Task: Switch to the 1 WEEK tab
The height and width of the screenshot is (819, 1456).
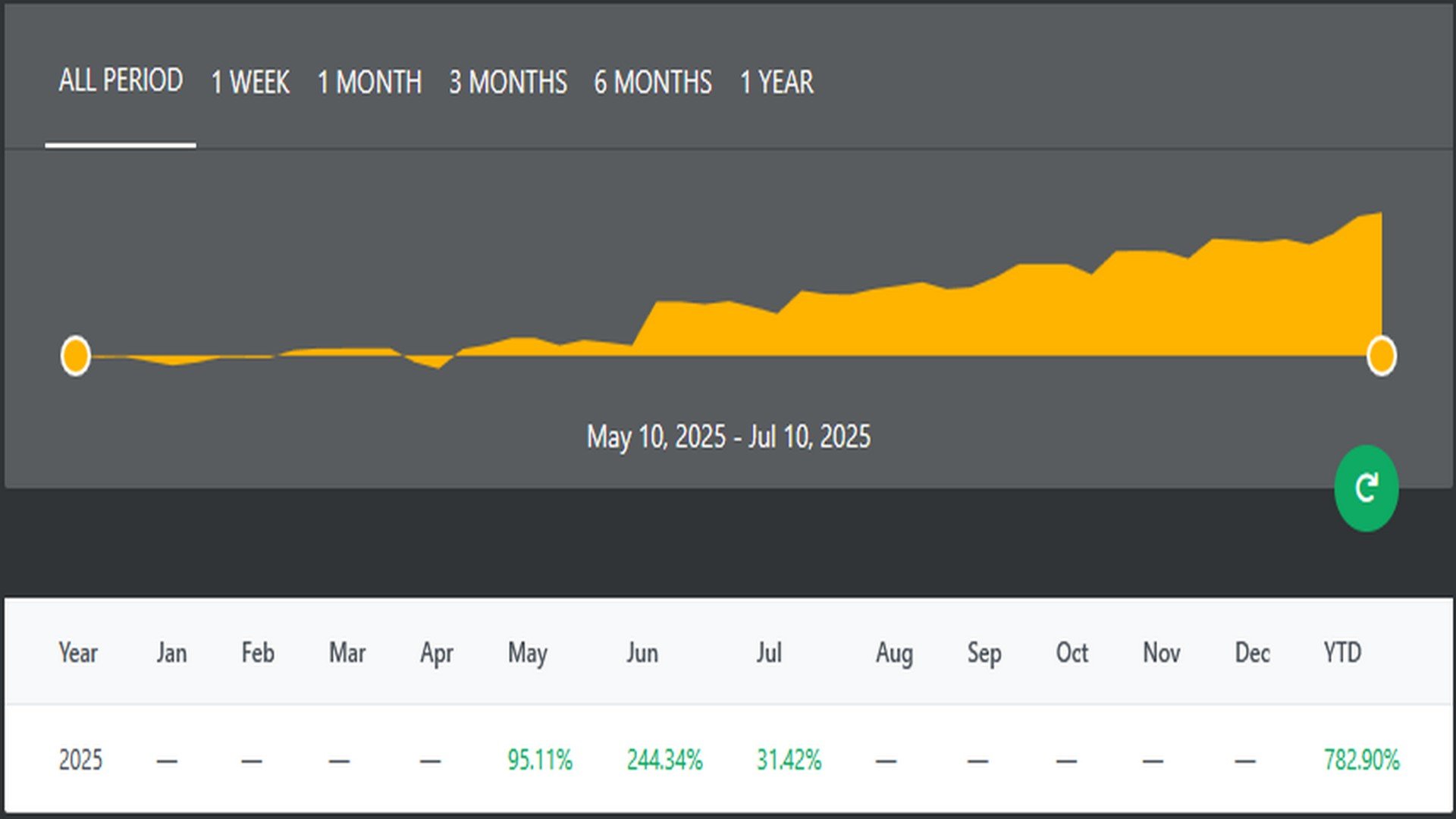Action: (250, 82)
